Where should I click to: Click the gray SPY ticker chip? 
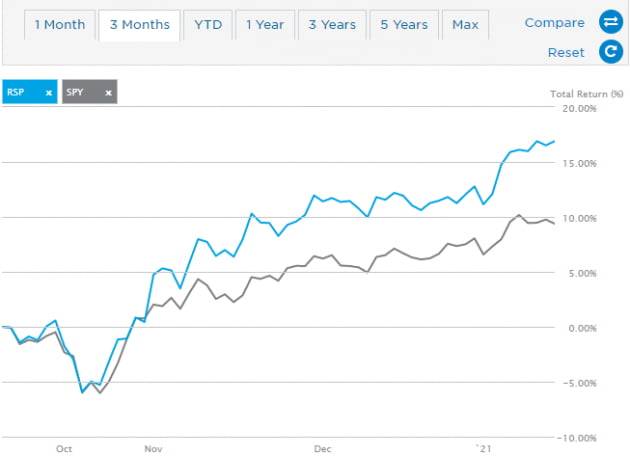click(x=82, y=93)
